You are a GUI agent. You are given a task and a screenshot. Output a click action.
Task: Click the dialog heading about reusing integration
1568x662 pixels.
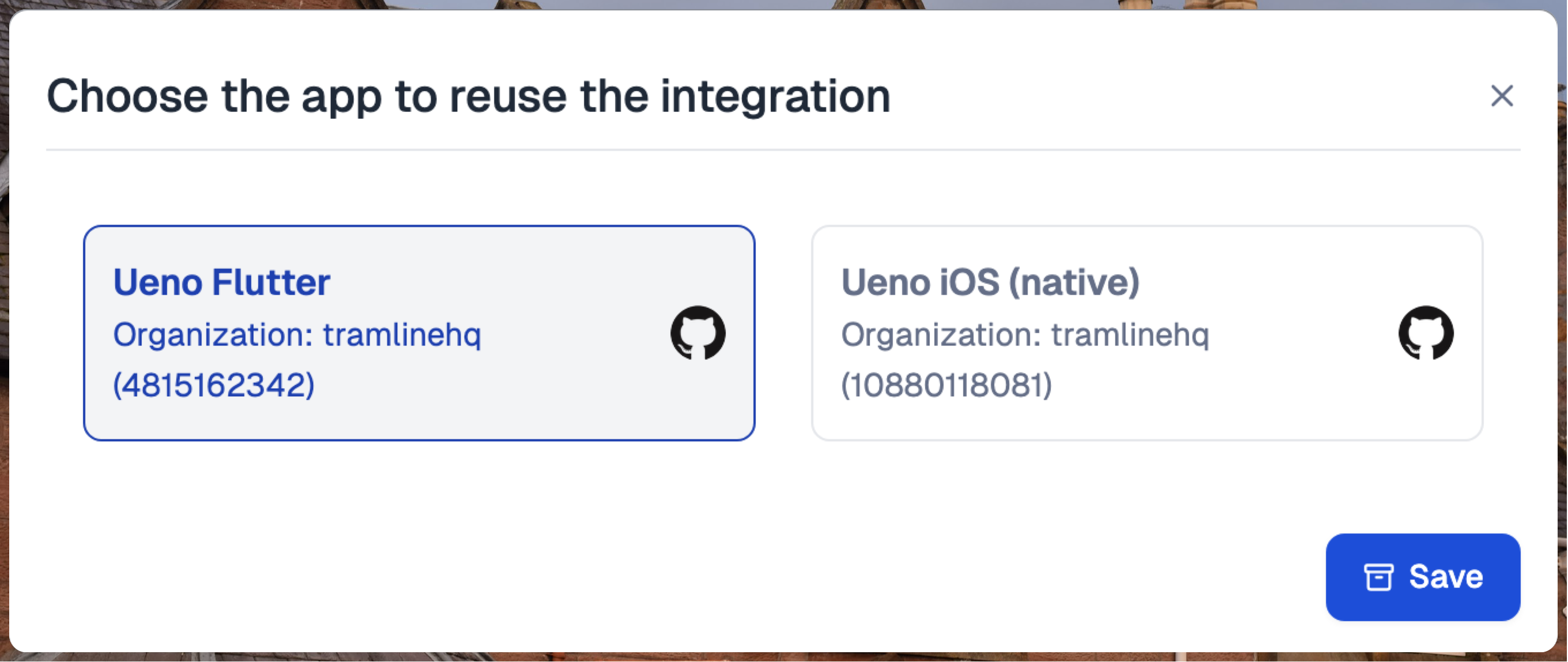click(x=469, y=96)
